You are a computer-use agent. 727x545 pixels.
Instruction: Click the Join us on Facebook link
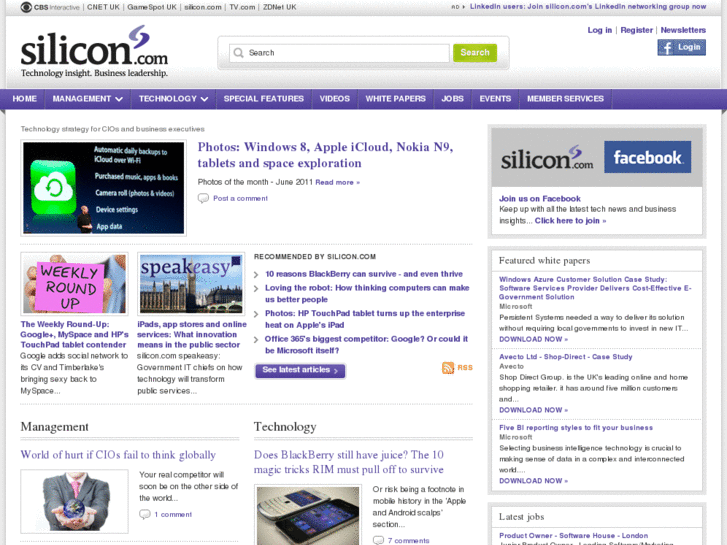tap(540, 199)
